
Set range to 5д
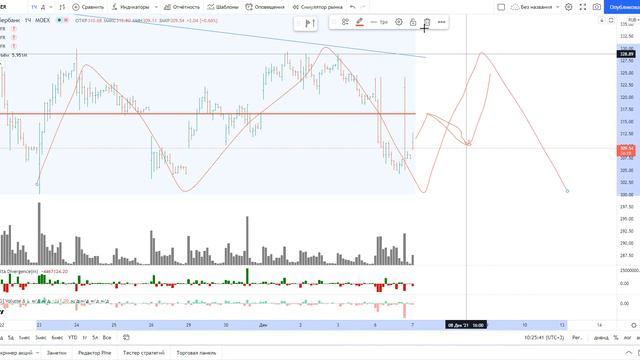point(11,338)
